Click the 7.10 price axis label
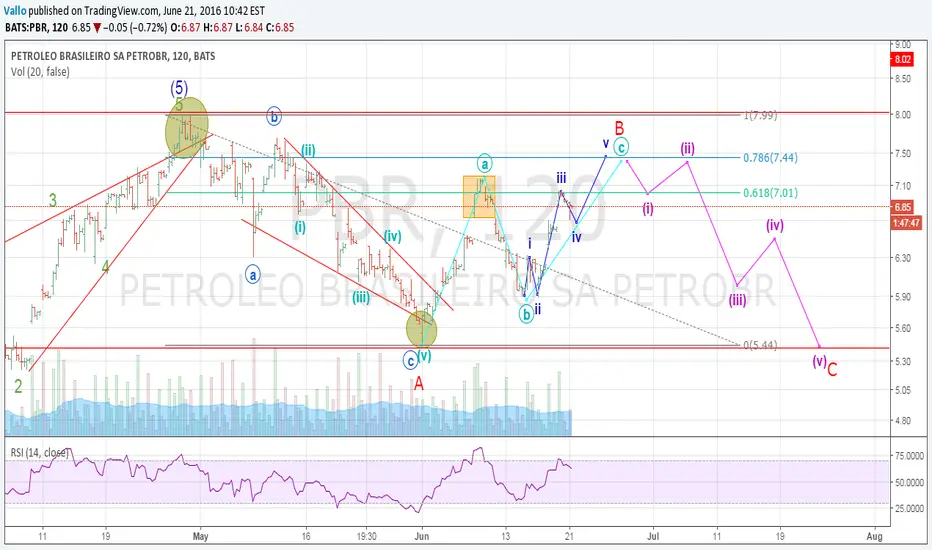This screenshot has height=550, width=932. 903,186
